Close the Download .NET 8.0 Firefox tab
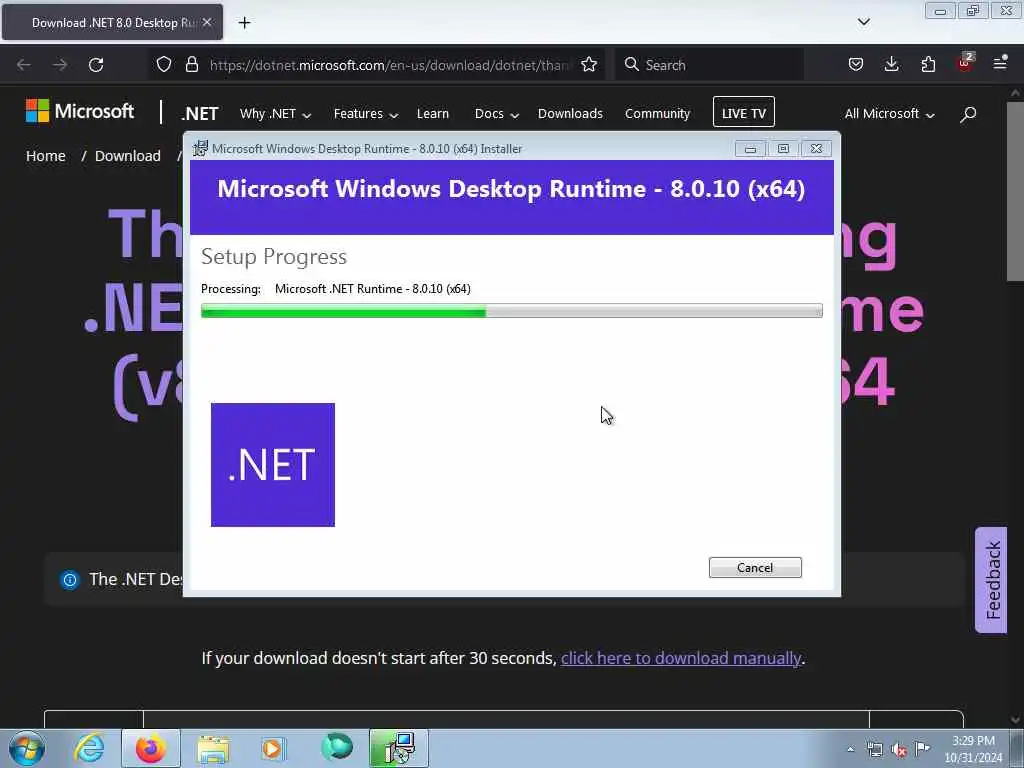This screenshot has width=1024, height=768. (x=207, y=22)
